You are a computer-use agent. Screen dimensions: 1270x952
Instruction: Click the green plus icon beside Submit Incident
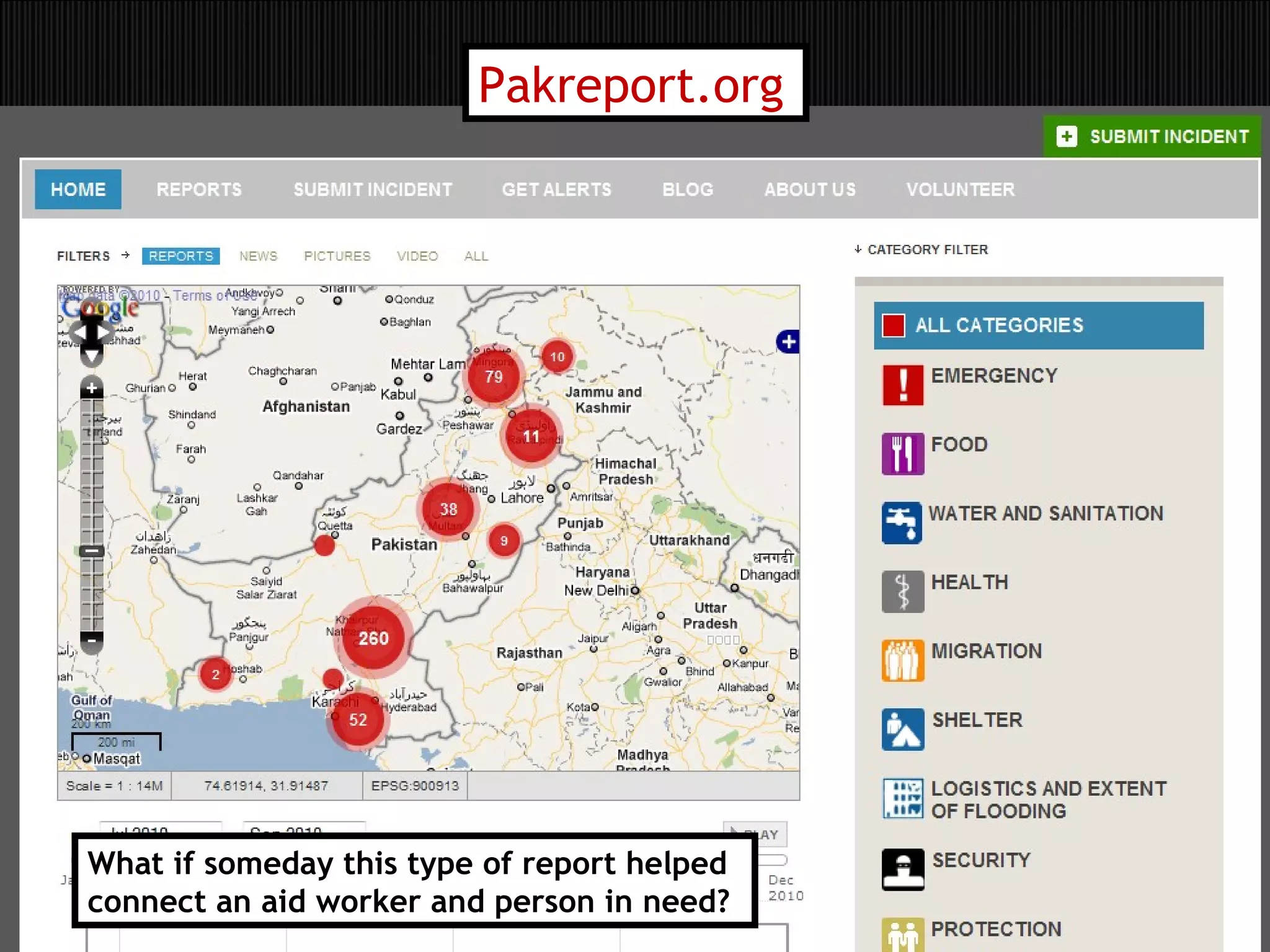pyautogui.click(x=1067, y=136)
